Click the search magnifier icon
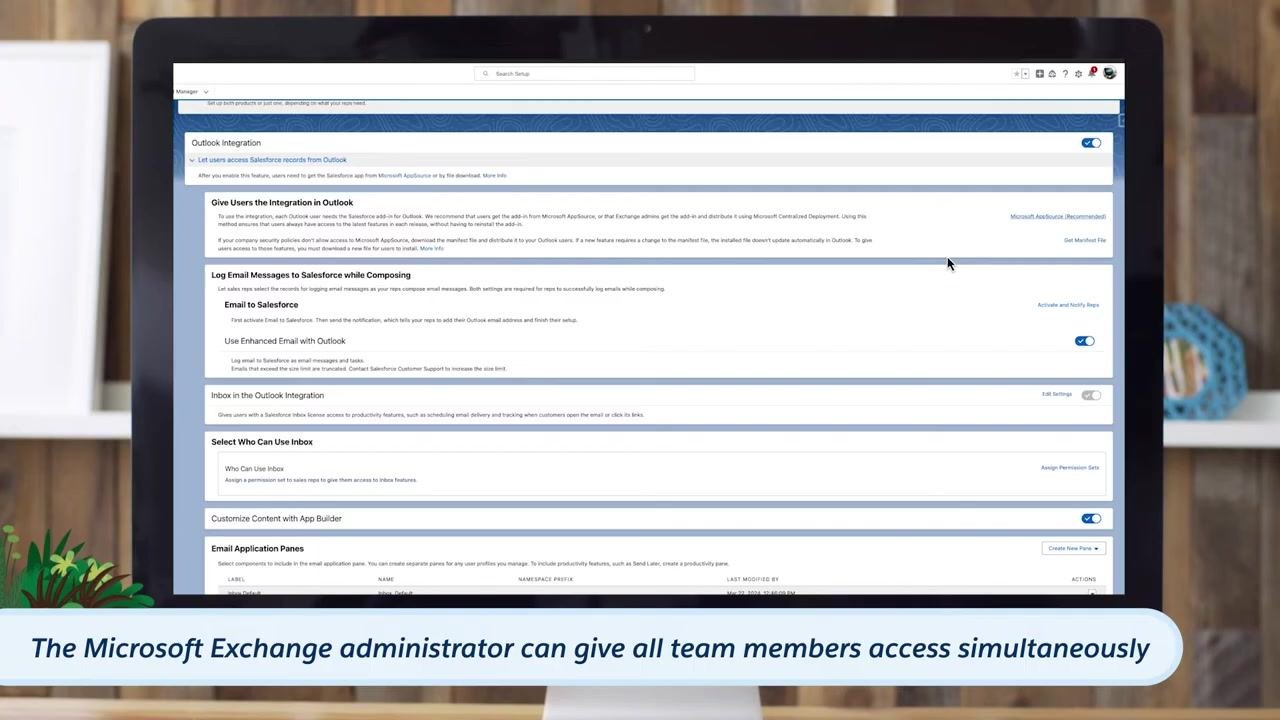This screenshot has height=720, width=1280. coord(486,74)
